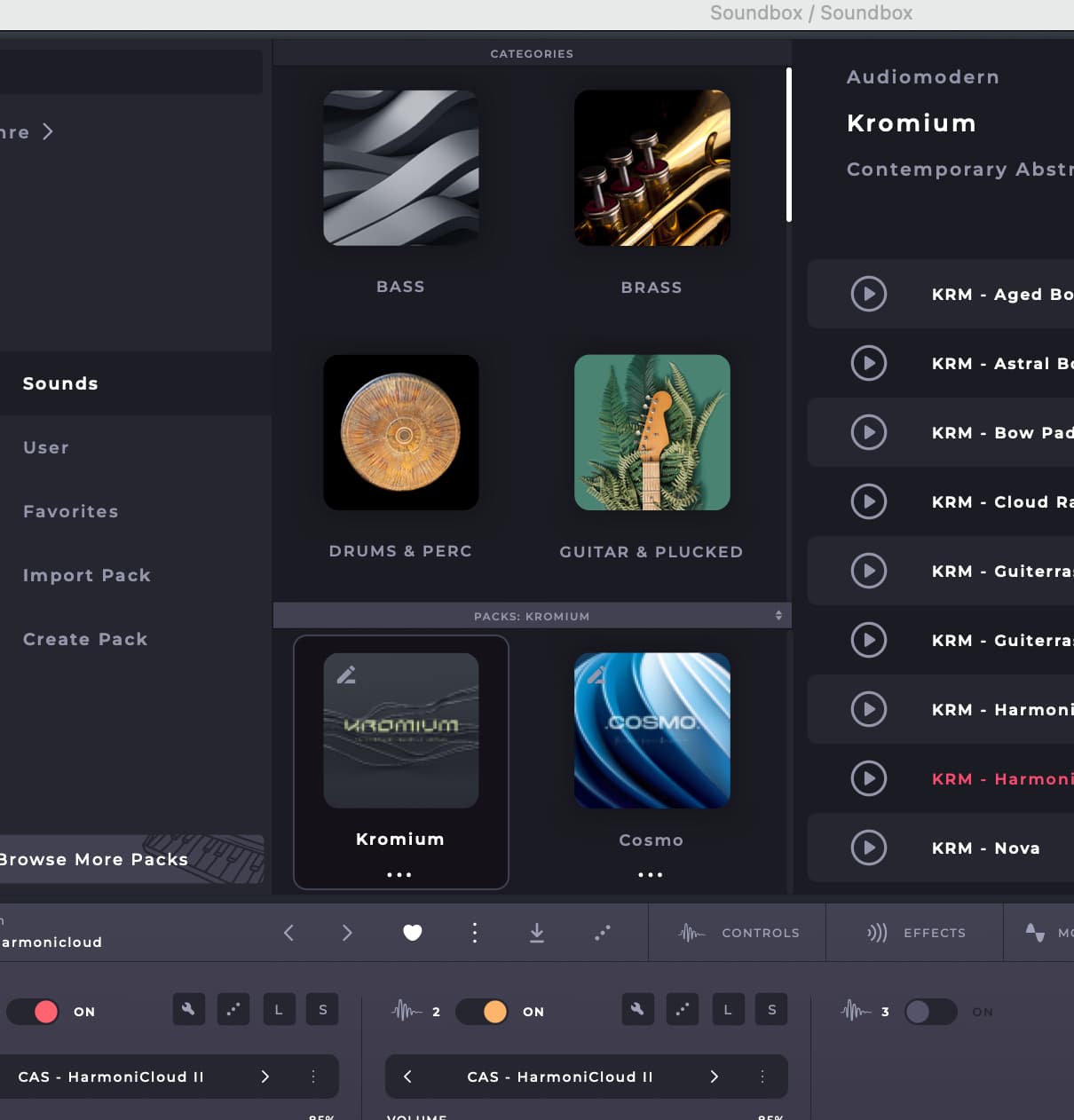Screen dimensions: 1074x1120
Task: Select the "KRM - Cloud Ra" preset name
Action: coord(1003,502)
